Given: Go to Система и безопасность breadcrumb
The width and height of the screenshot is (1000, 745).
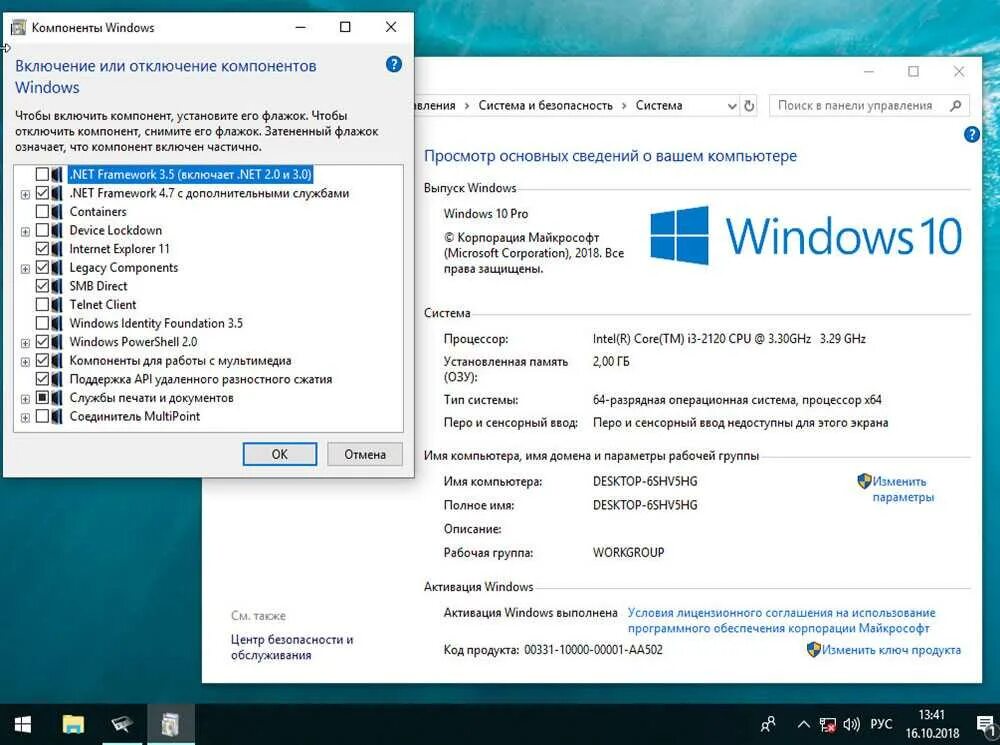Looking at the screenshot, I should [x=545, y=105].
